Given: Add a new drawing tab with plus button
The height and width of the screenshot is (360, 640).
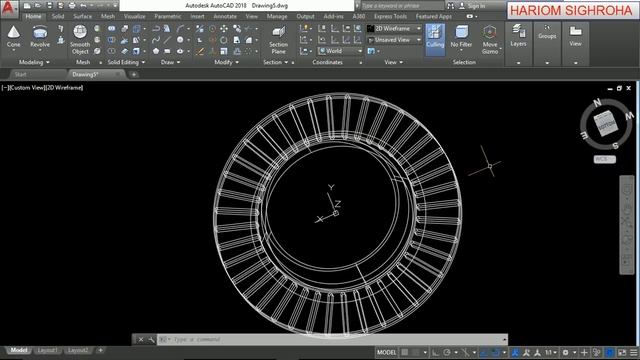Looking at the screenshot, I should pos(133,74).
